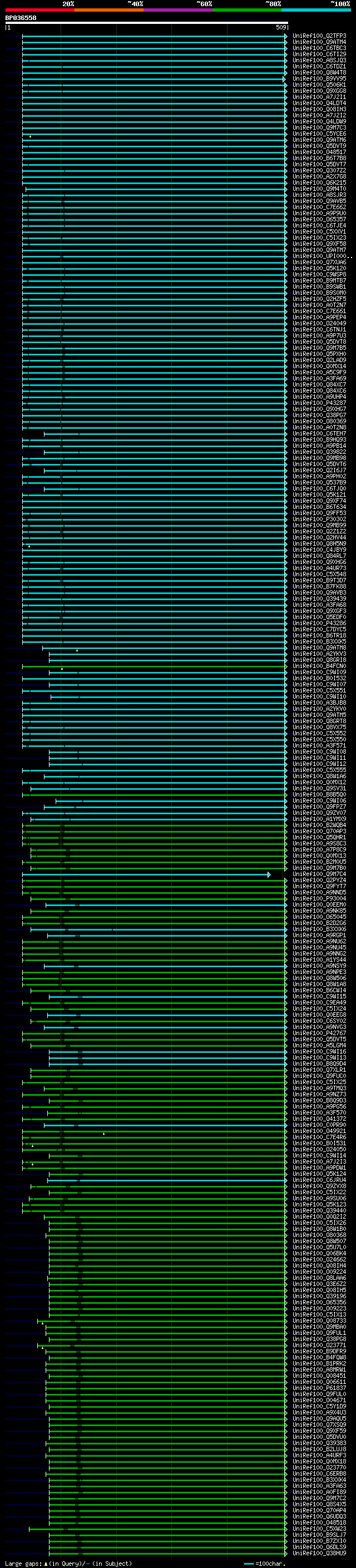Select the UniRef100_Q9ATM6 hit label
The width and height of the screenshot is (356, 1568).
tap(319, 140)
